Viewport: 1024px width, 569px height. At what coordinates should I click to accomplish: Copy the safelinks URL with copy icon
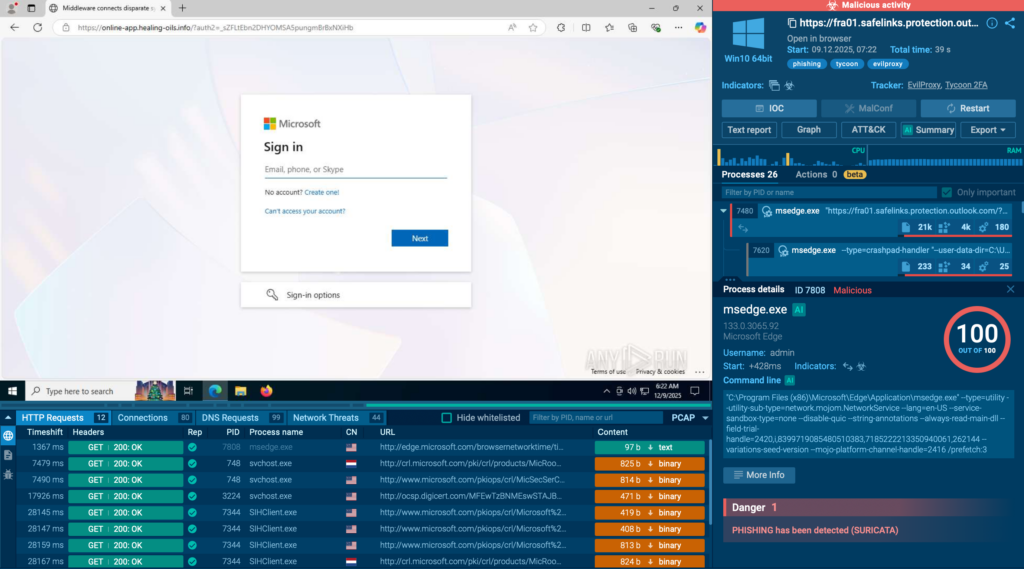(x=792, y=23)
